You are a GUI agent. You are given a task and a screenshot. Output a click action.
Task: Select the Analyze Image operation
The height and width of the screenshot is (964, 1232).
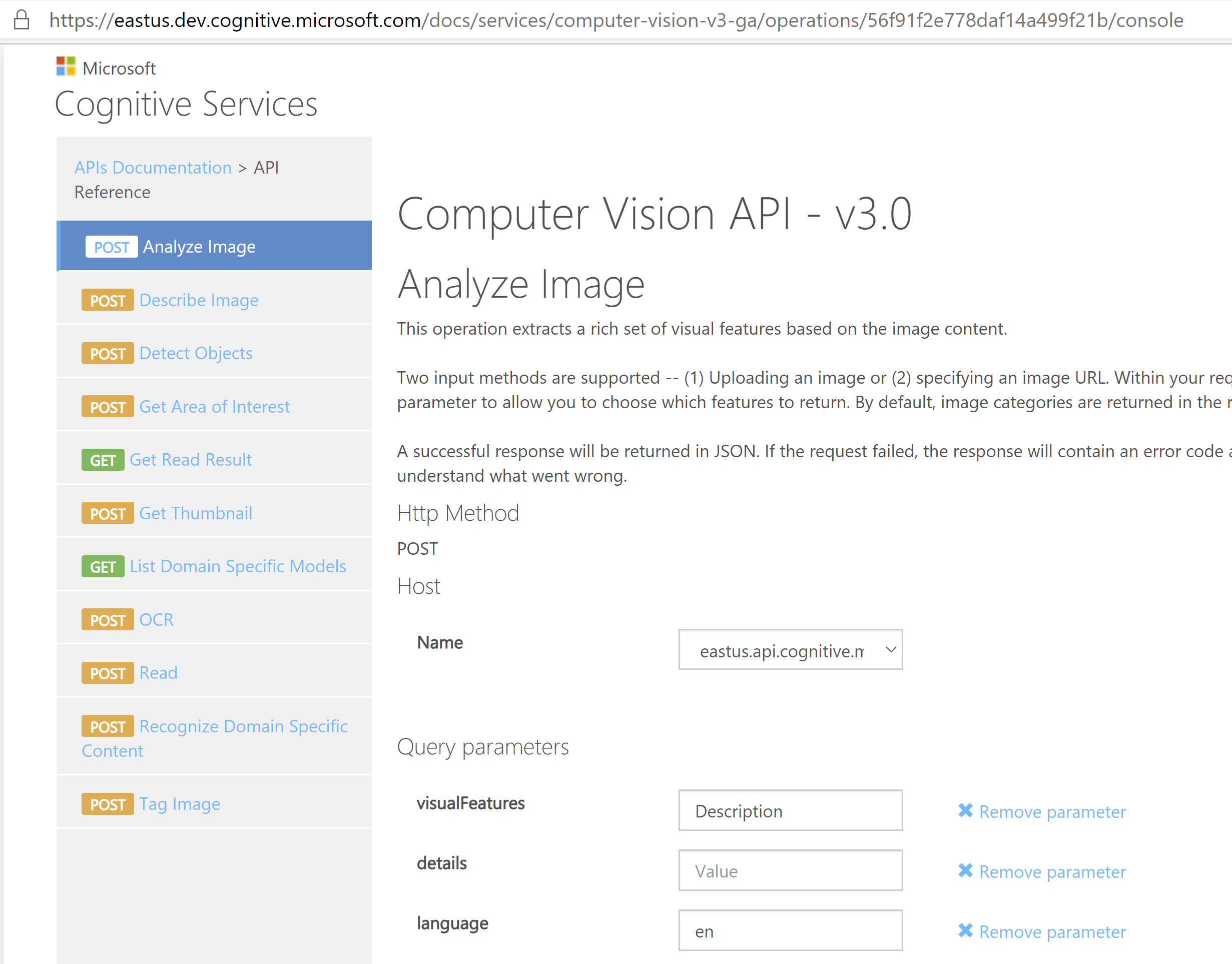coord(215,246)
